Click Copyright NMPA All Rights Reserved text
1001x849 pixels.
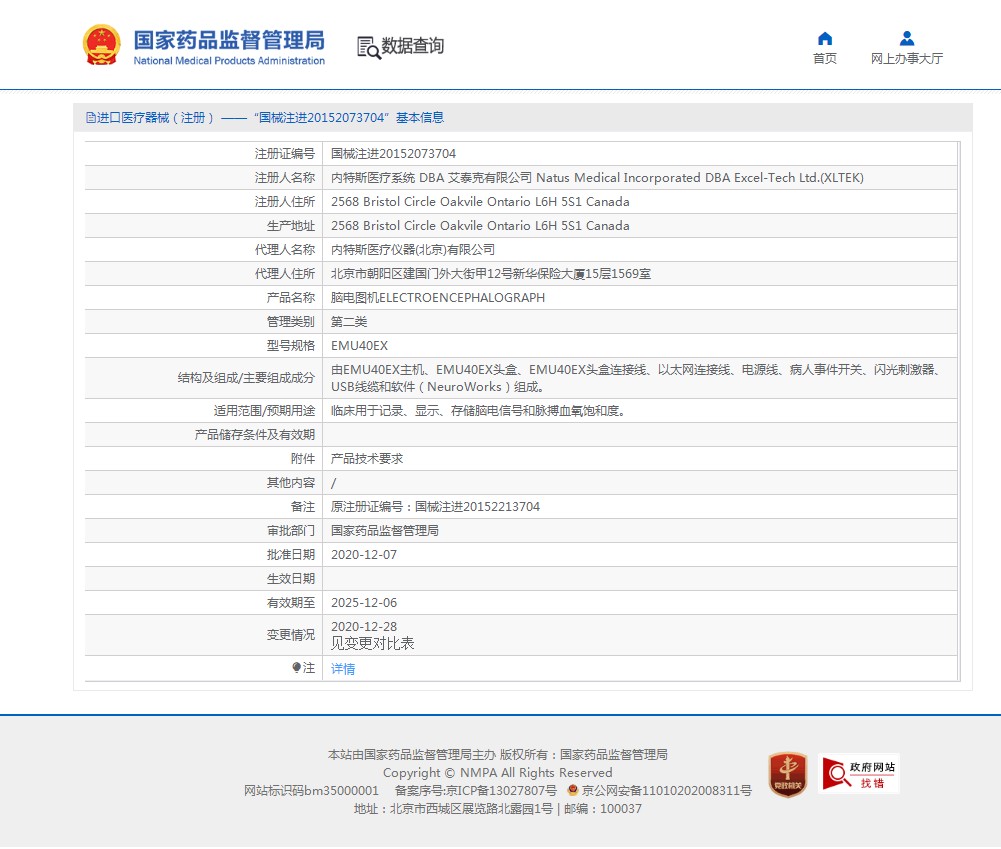[x=497, y=773]
